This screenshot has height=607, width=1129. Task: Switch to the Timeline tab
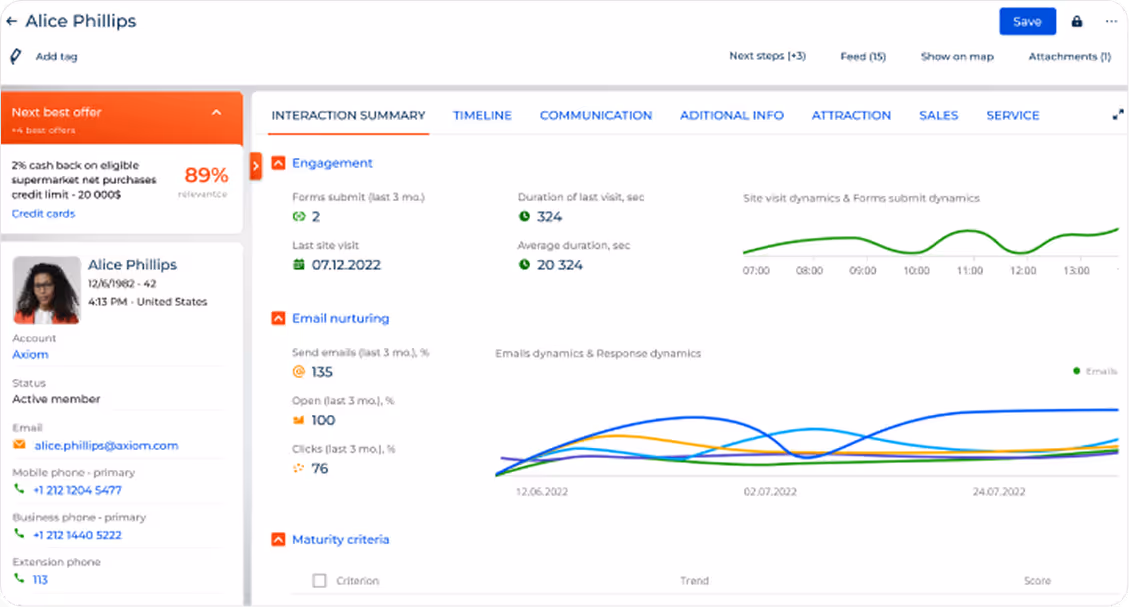pos(482,115)
